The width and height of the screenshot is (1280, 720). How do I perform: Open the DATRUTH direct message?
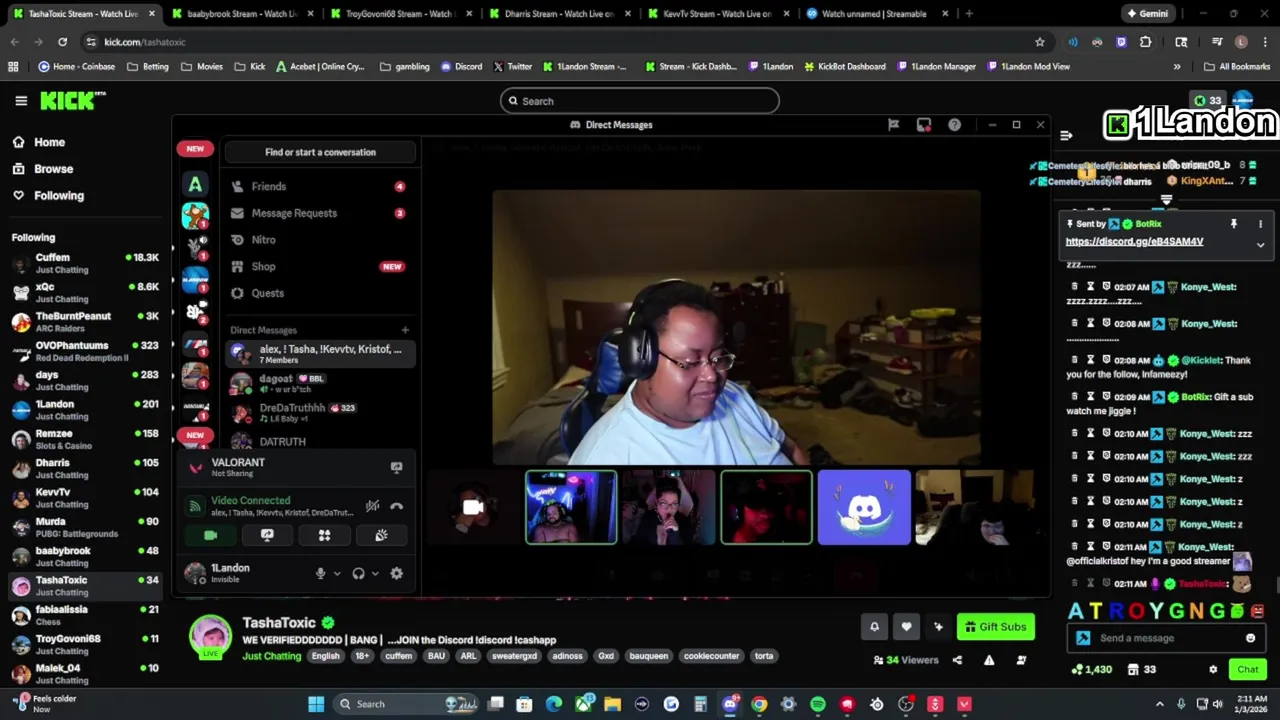tap(320, 441)
